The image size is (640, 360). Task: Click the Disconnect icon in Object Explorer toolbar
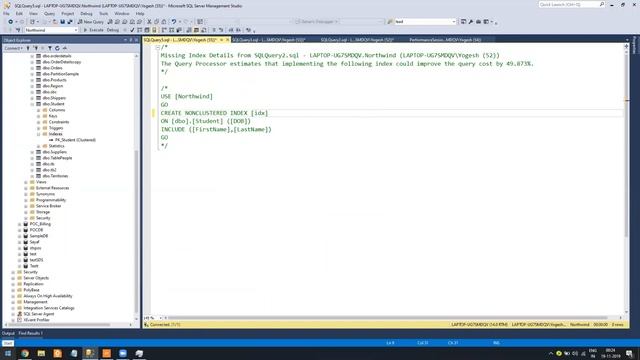(36, 48)
